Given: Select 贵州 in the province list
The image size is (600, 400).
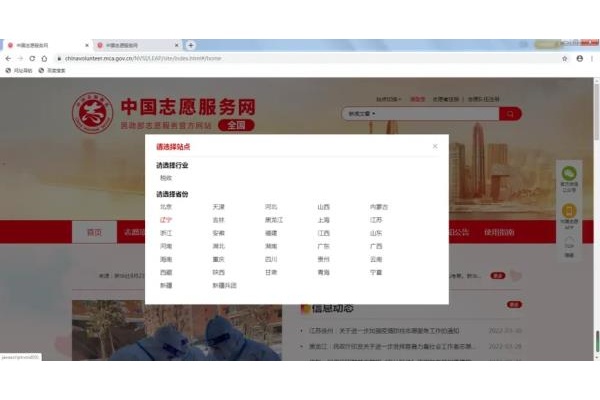Looking at the screenshot, I should (x=323, y=259).
